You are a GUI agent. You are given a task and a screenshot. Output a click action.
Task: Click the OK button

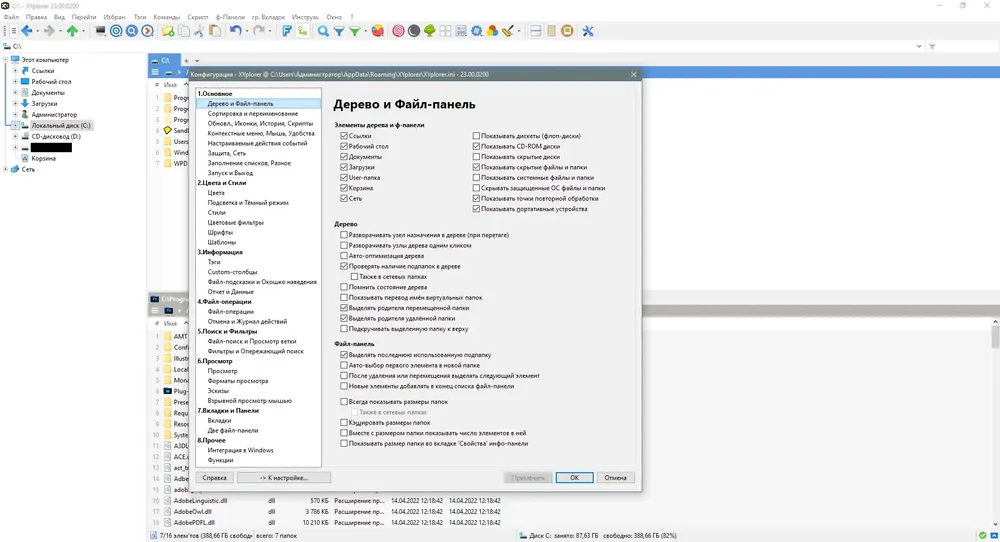pos(574,478)
